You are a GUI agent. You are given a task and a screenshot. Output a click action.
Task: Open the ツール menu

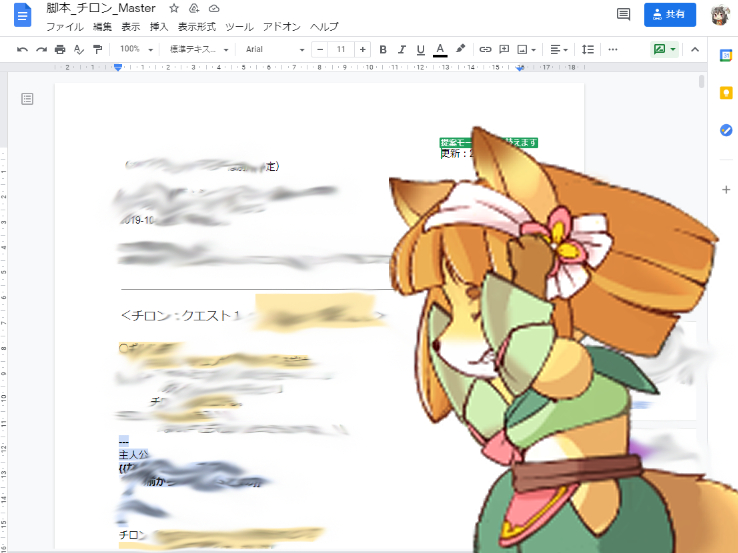239,27
